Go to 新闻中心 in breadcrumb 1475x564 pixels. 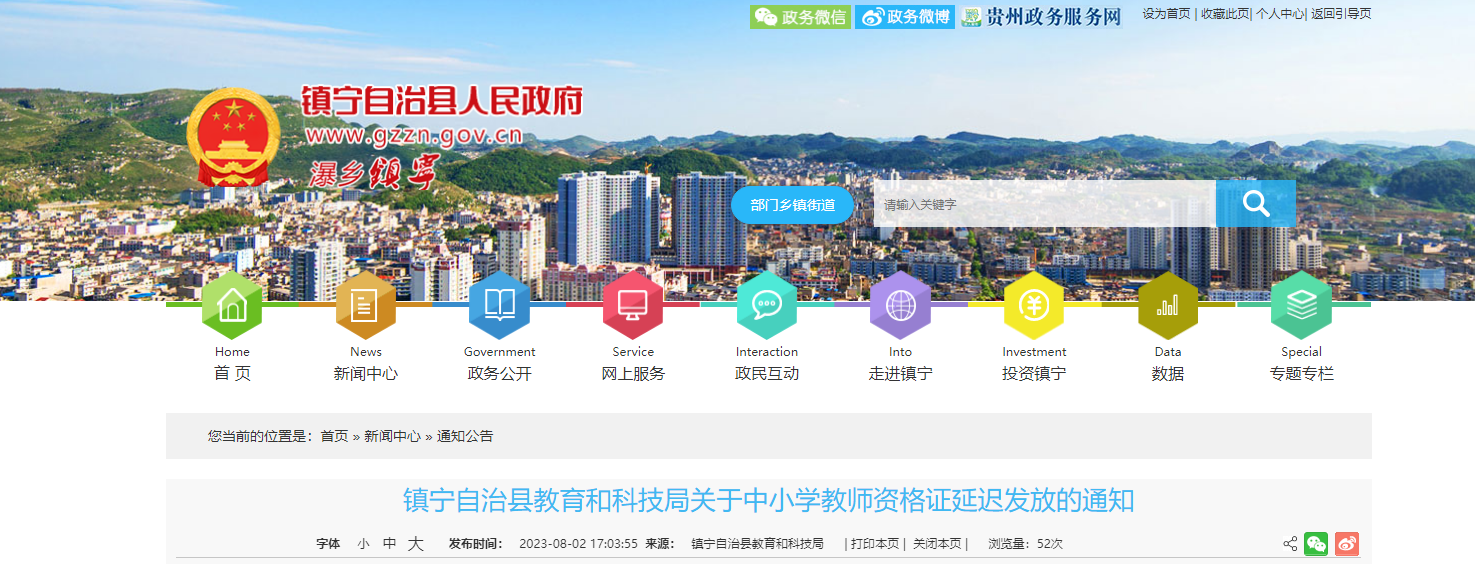click(x=392, y=436)
